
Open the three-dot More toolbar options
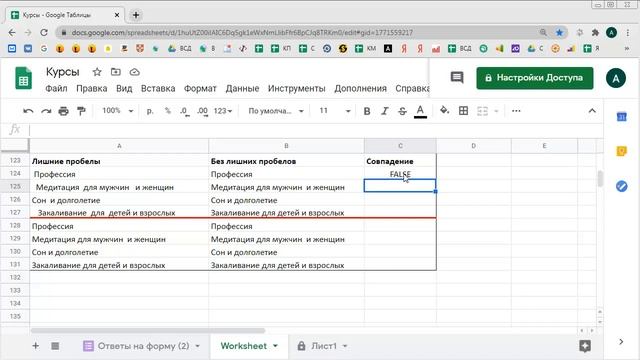point(516,111)
